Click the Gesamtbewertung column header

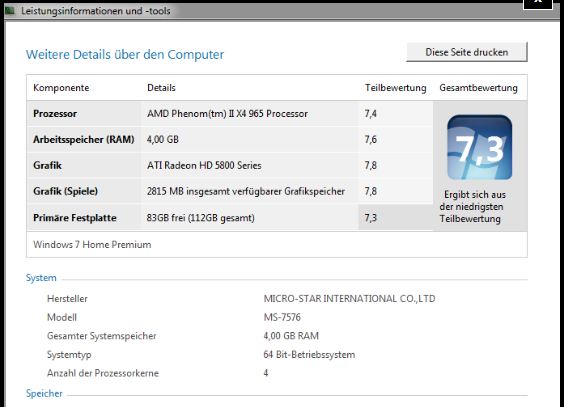click(x=478, y=88)
